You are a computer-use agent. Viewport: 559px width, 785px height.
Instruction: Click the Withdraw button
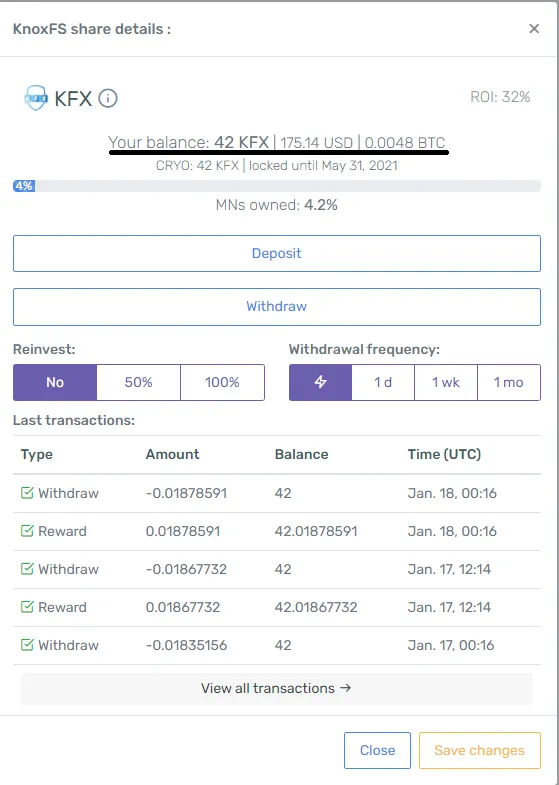click(x=277, y=306)
